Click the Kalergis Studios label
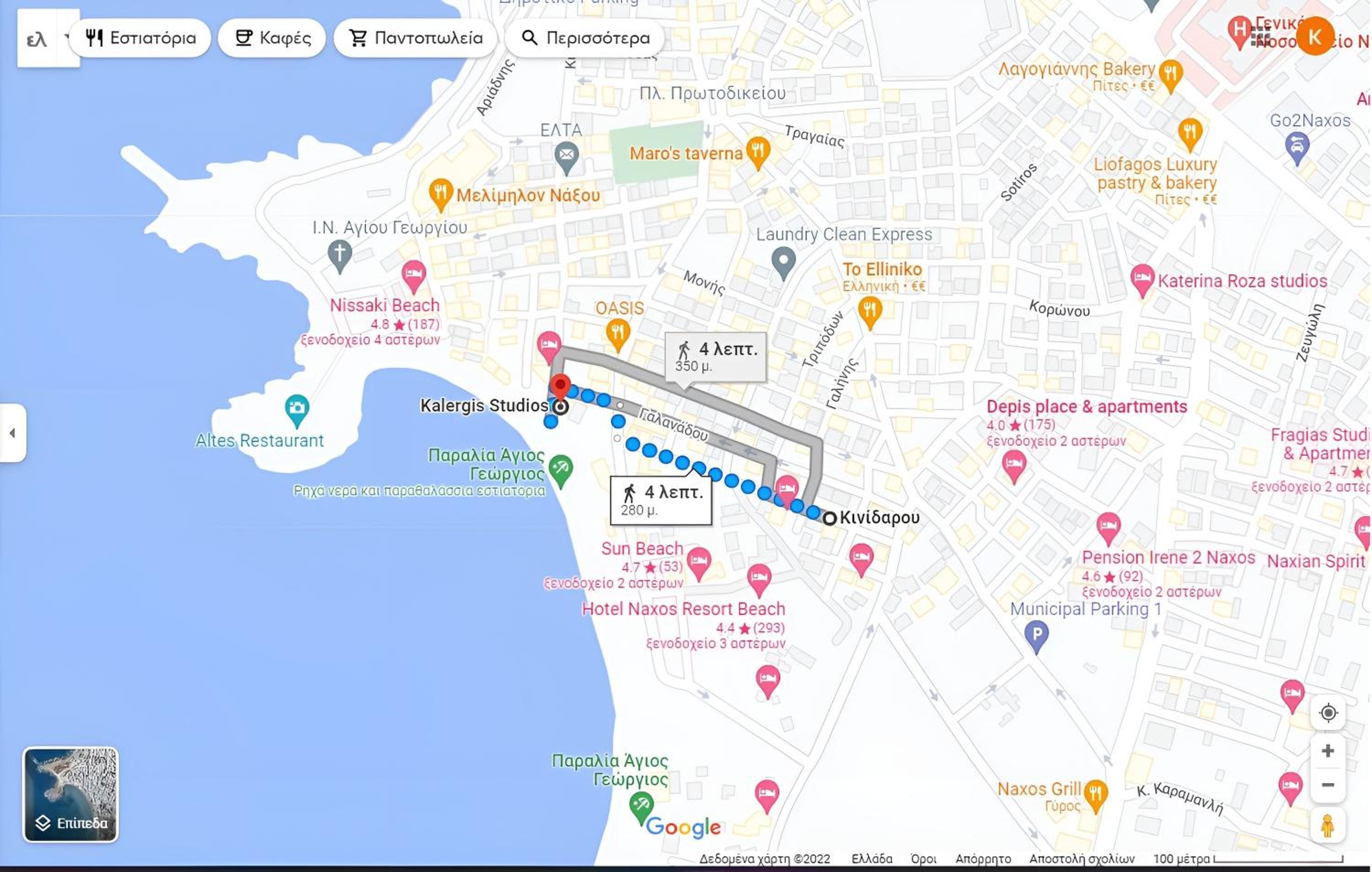Screen dimensions: 1372x872 click(x=484, y=405)
